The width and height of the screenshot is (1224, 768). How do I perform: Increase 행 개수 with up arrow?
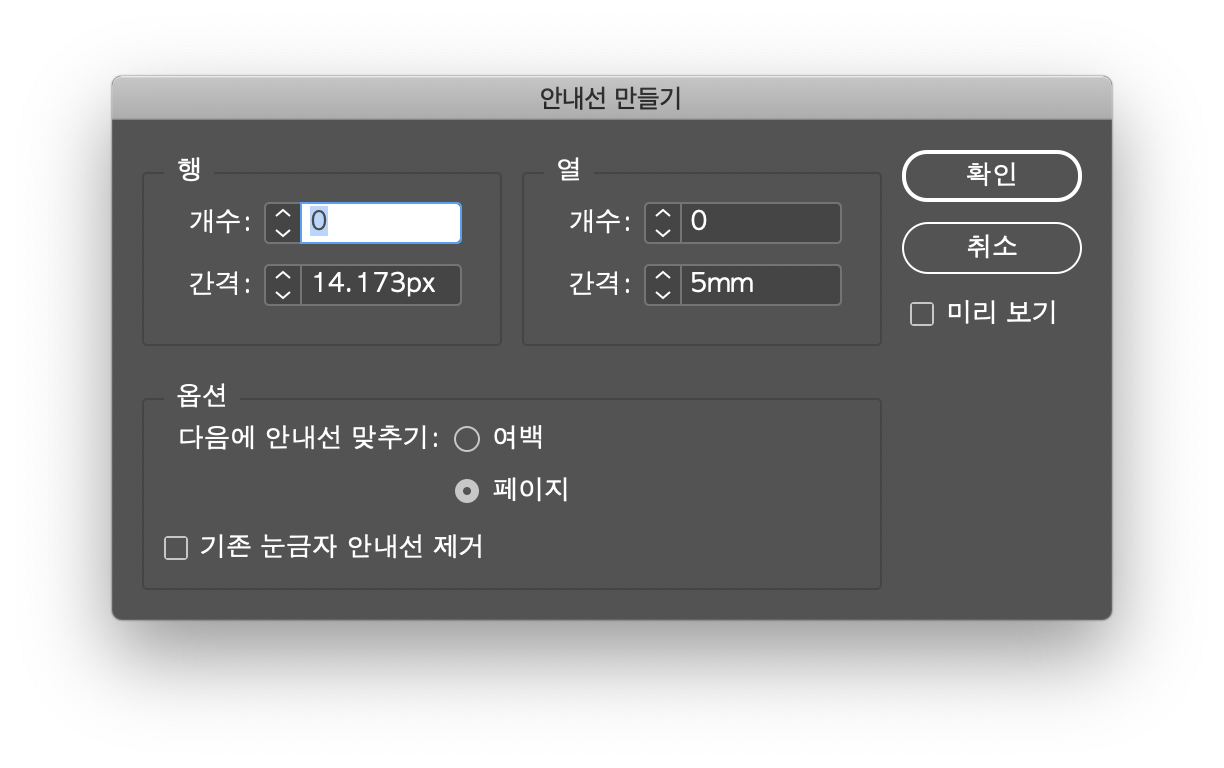click(283, 214)
